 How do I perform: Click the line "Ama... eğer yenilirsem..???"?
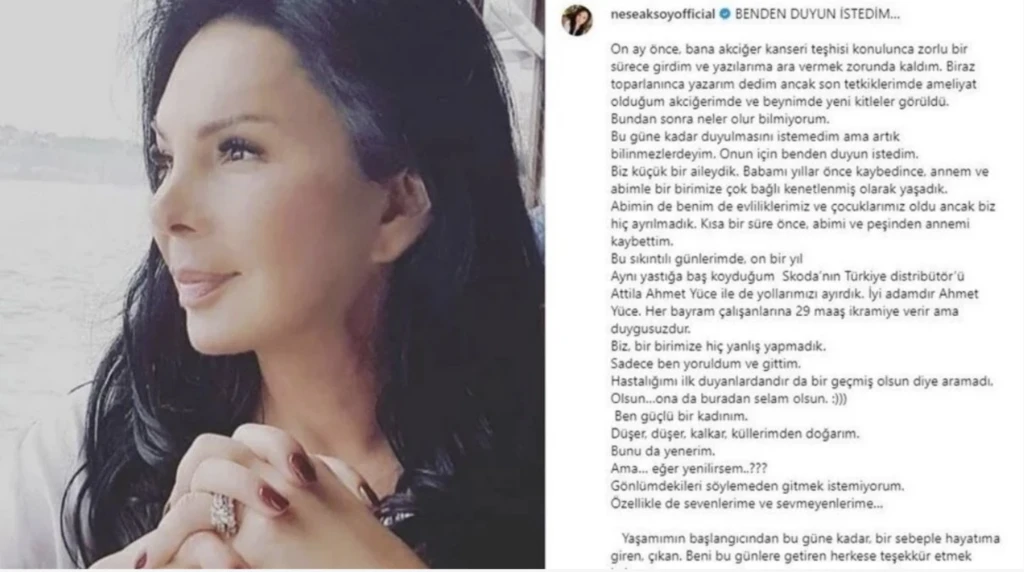(688, 468)
